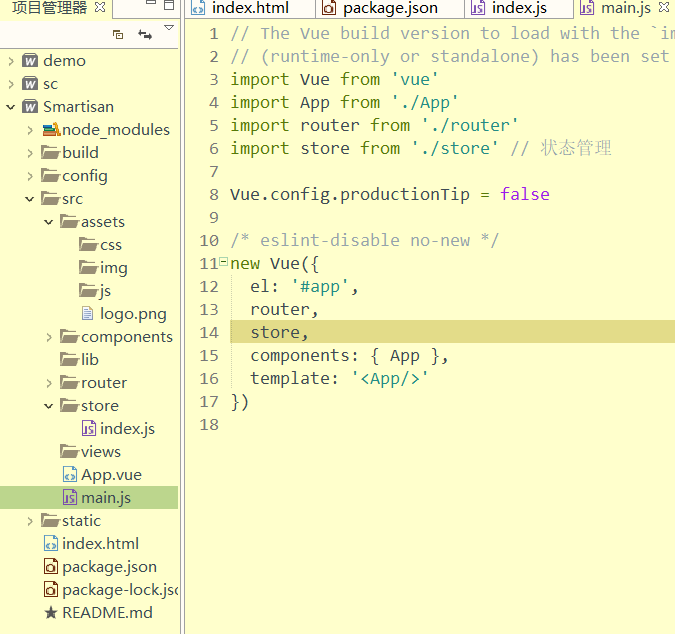Toggle Link with Editor arrows icon

145,34
